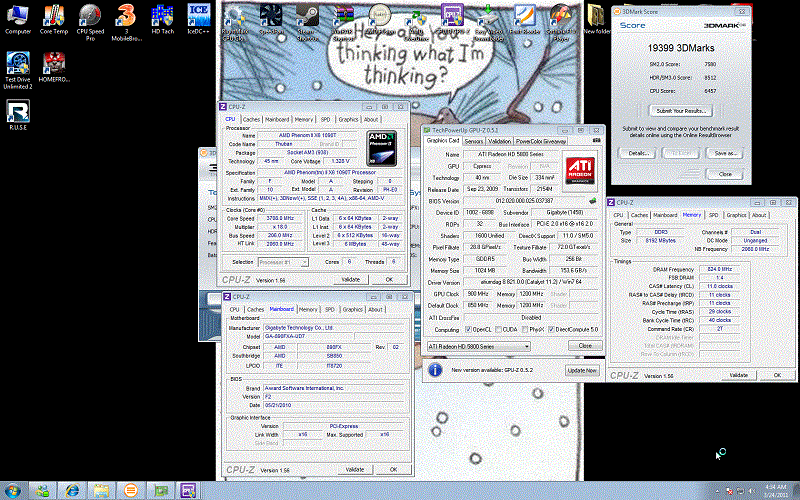The height and width of the screenshot is (500, 800).
Task: Open the Test Drive Unlimited 2 shortcut
Action: pos(18,70)
